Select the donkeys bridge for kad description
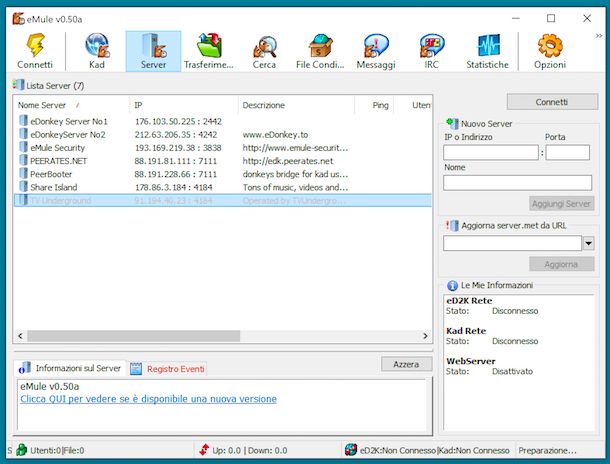The width and height of the screenshot is (610, 464). point(295,174)
